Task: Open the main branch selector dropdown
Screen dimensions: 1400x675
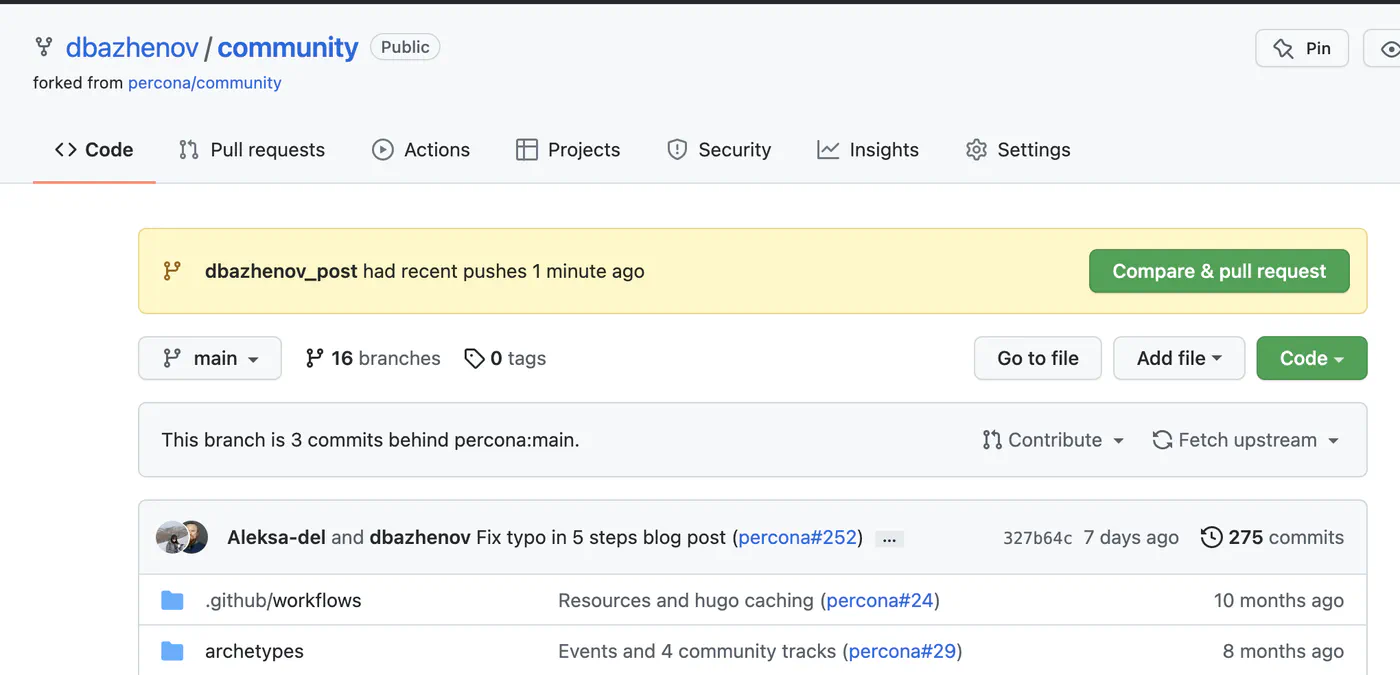Action: [210, 358]
